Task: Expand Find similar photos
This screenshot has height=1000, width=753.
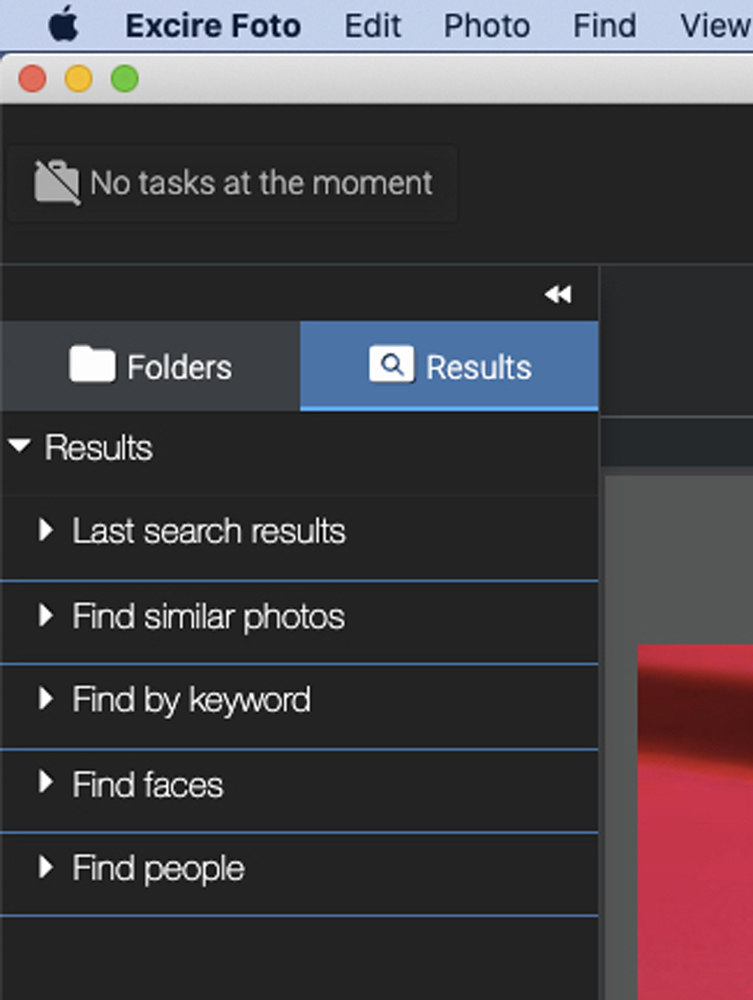Action: click(x=45, y=616)
